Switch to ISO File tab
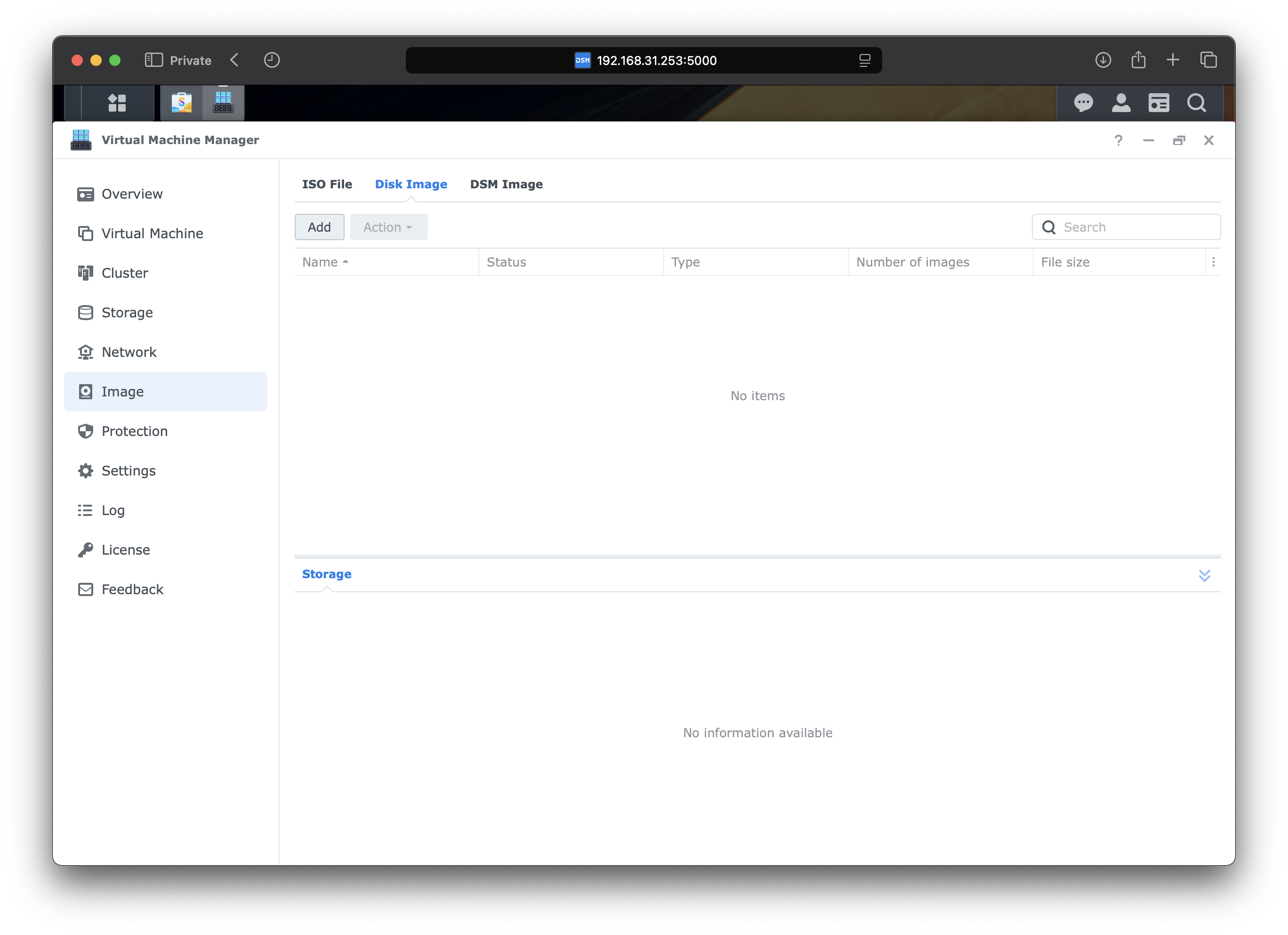The width and height of the screenshot is (1288, 935). coord(327,184)
